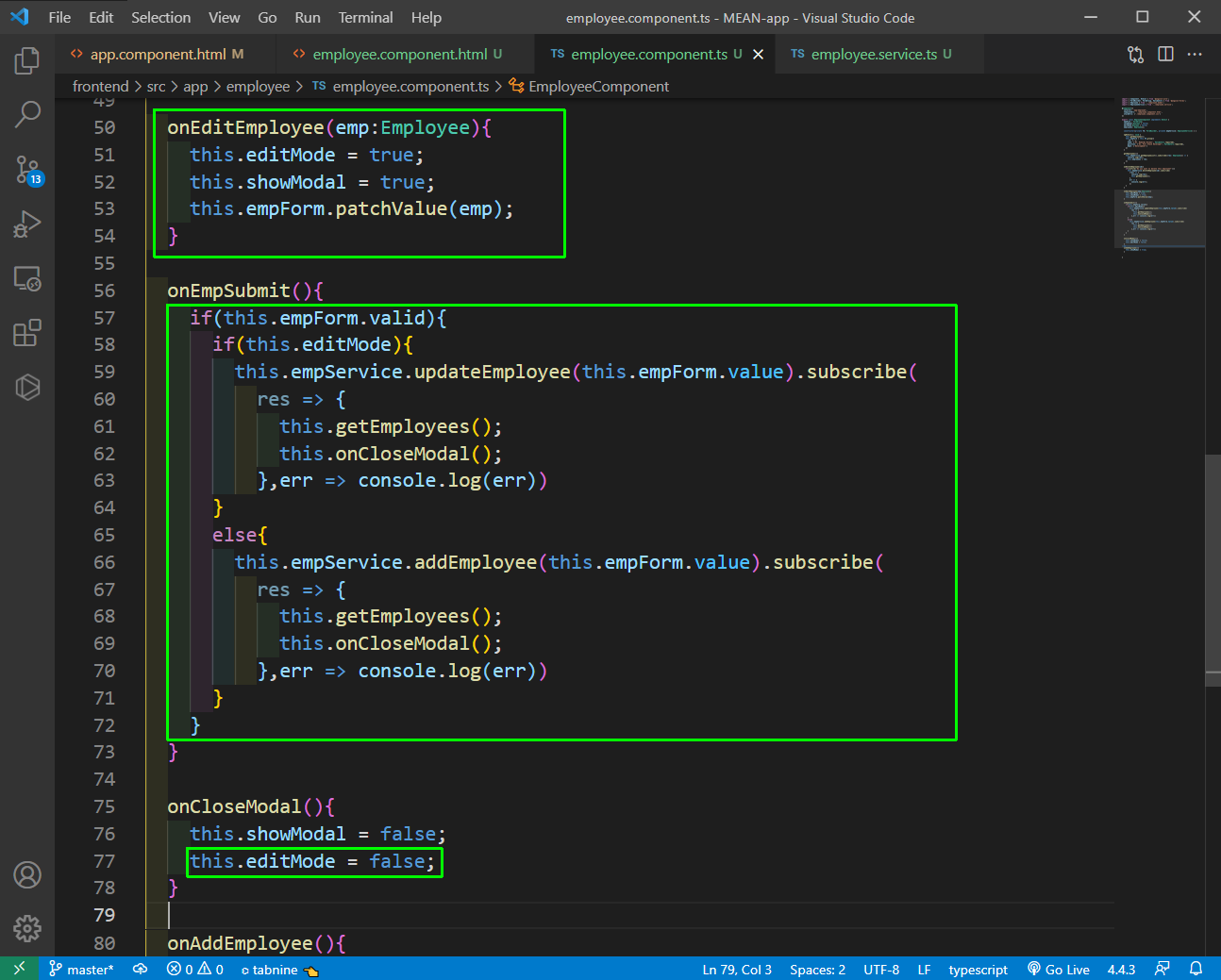Click the app breadcrumb segment
Screen dimensions: 1221x980
pyautogui.click(x=195, y=87)
